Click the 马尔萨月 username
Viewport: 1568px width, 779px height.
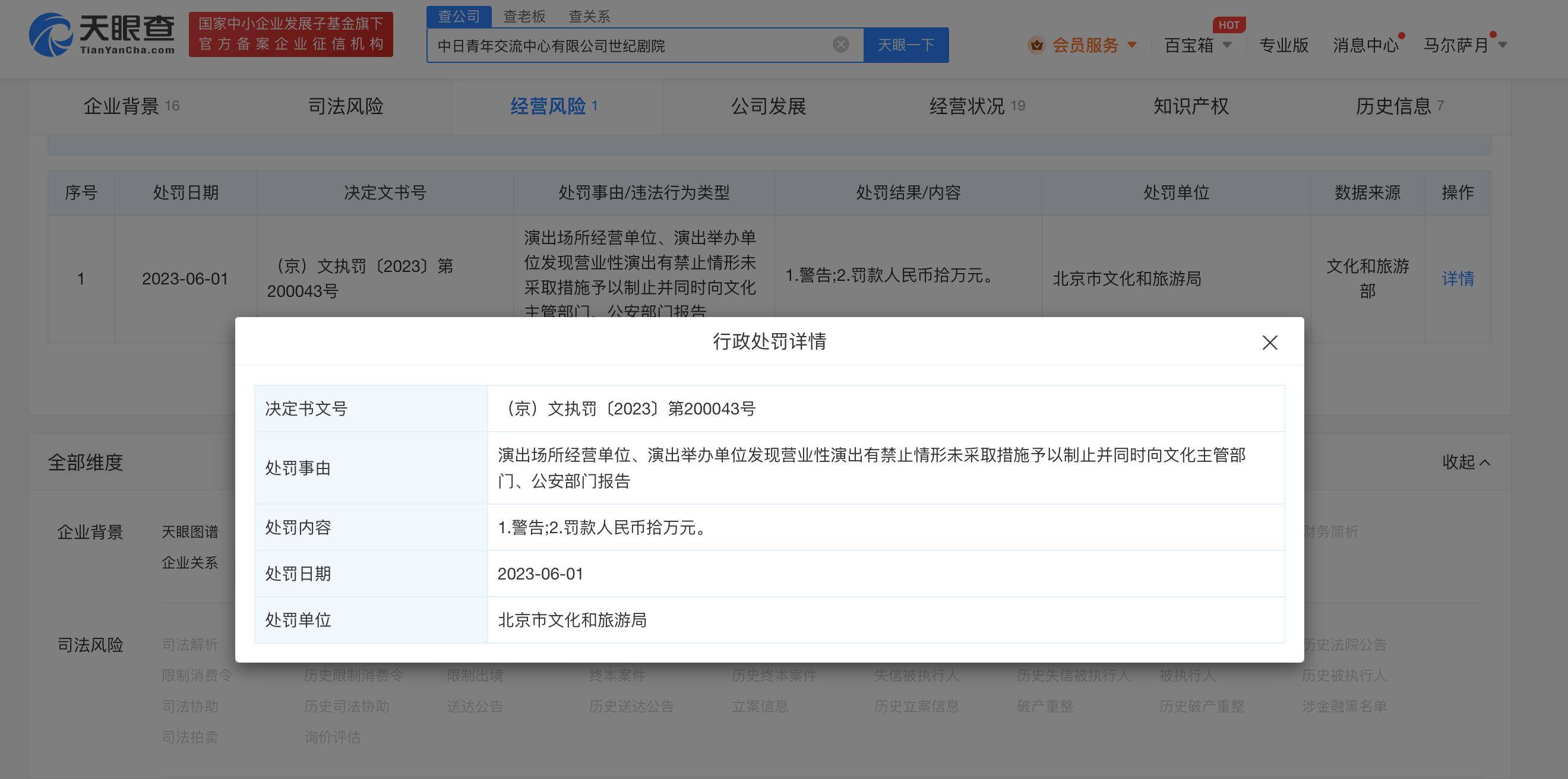click(x=1456, y=45)
